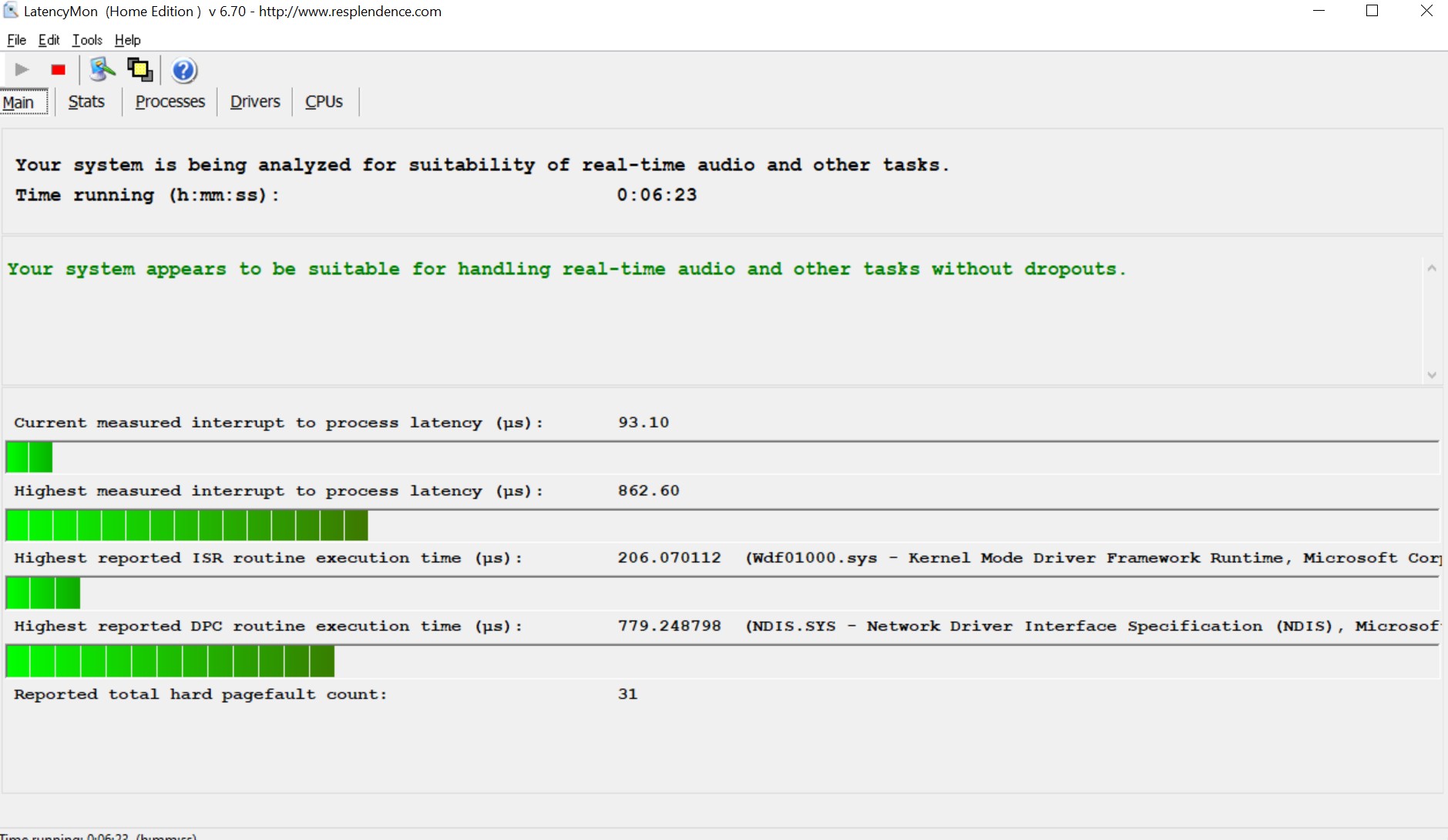1448x840 pixels.
Task: Open the options icon with the green pen
Action: tap(102, 70)
